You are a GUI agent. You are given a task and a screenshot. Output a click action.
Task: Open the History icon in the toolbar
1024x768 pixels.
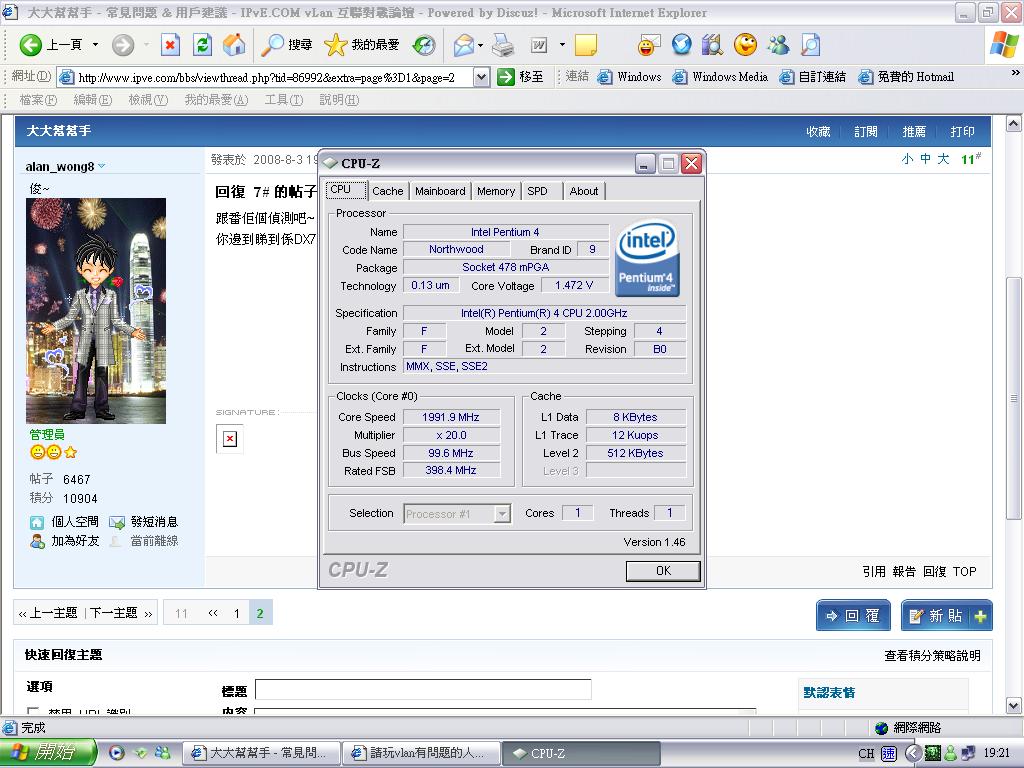tap(424, 45)
